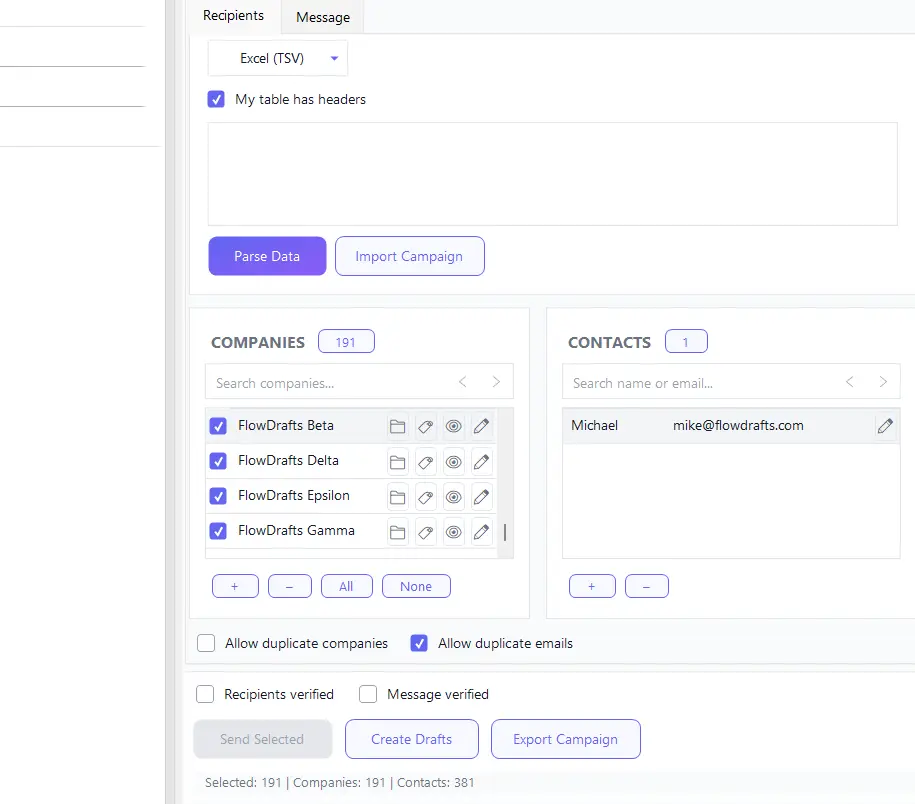Viewport: 915px width, 804px height.
Task: Click the previous page chevron in Contacts search
Action: (850, 381)
